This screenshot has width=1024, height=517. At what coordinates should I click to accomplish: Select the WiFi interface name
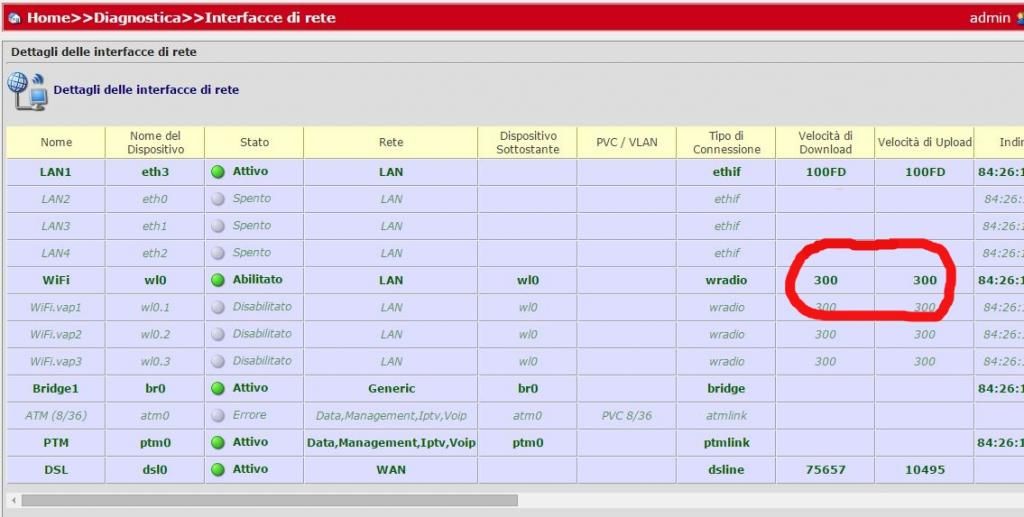(55, 280)
